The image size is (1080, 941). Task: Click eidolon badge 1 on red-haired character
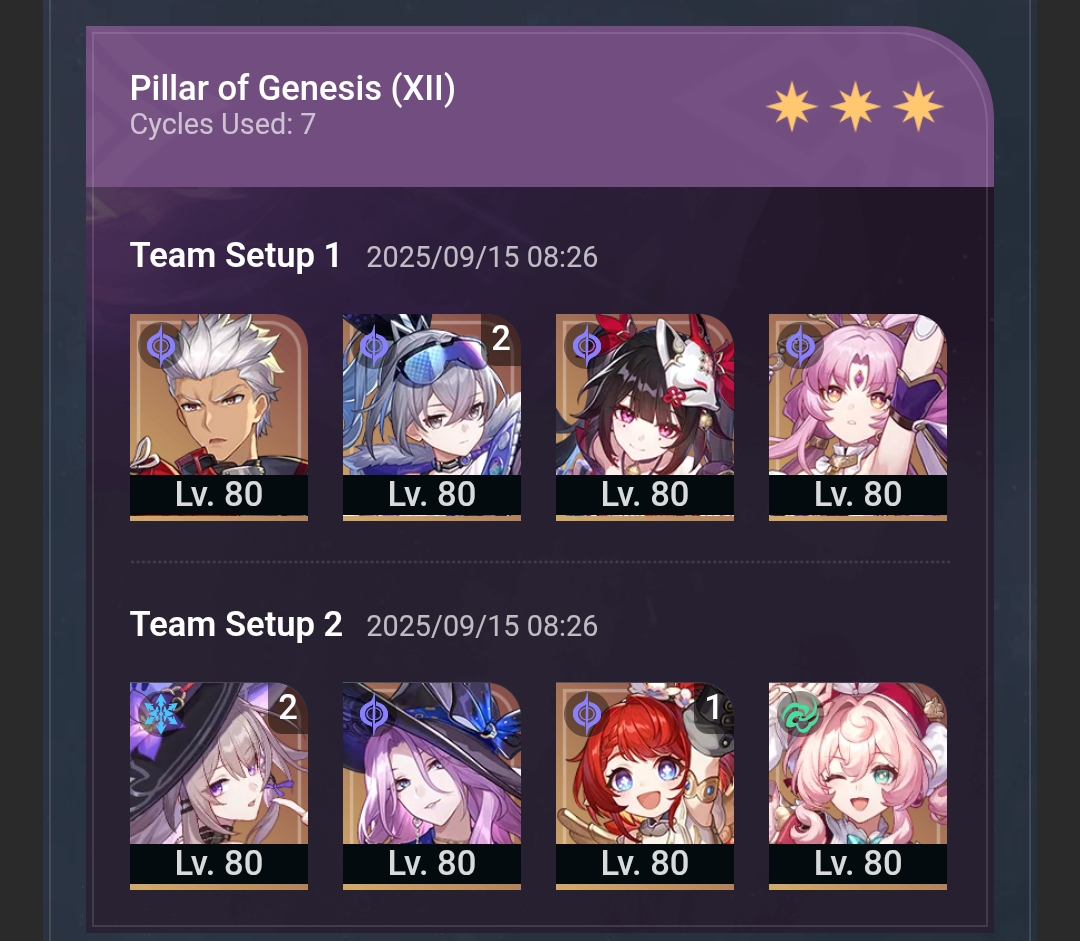[x=714, y=707]
